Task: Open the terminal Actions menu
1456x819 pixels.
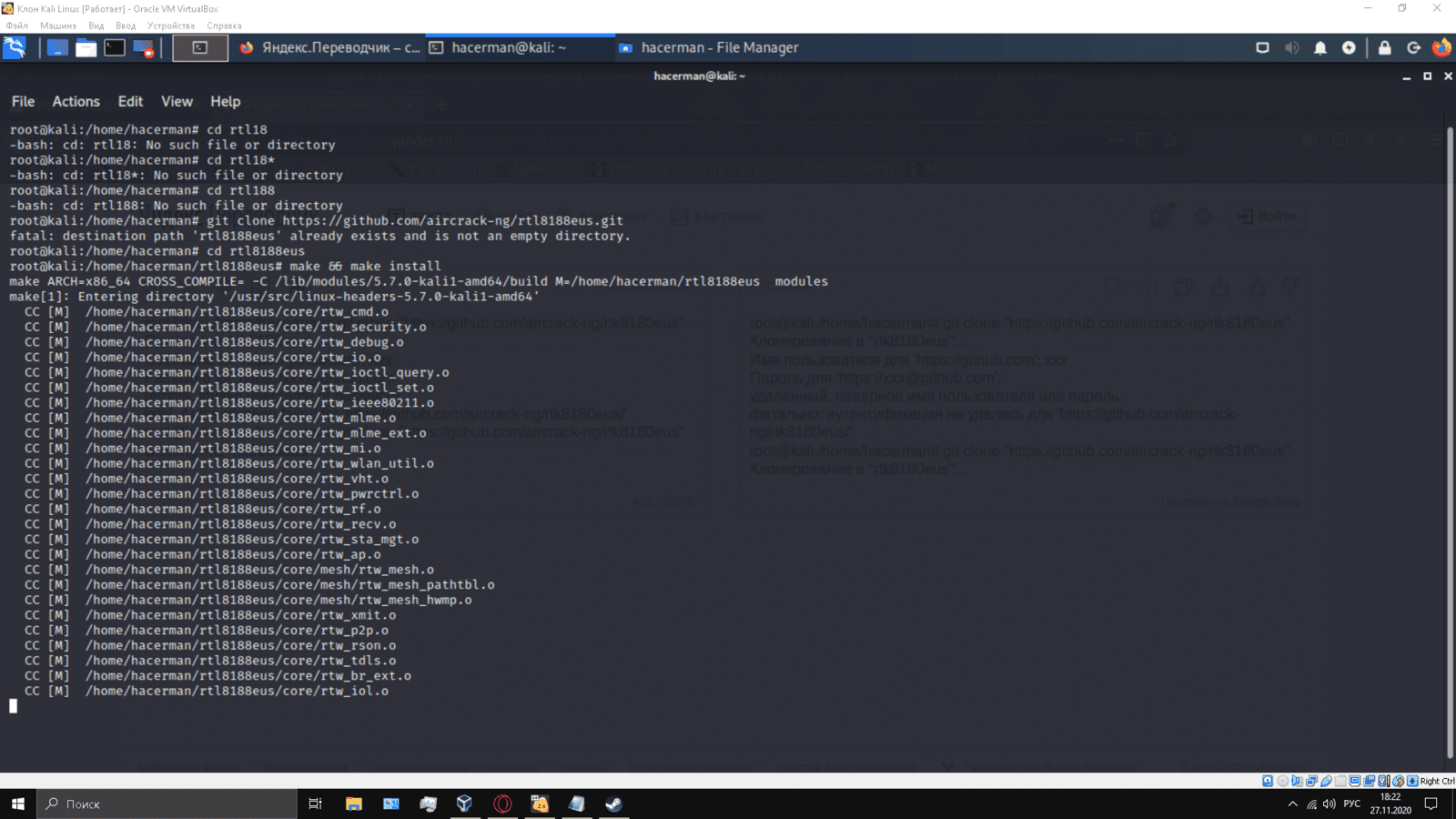Action: coord(76,101)
